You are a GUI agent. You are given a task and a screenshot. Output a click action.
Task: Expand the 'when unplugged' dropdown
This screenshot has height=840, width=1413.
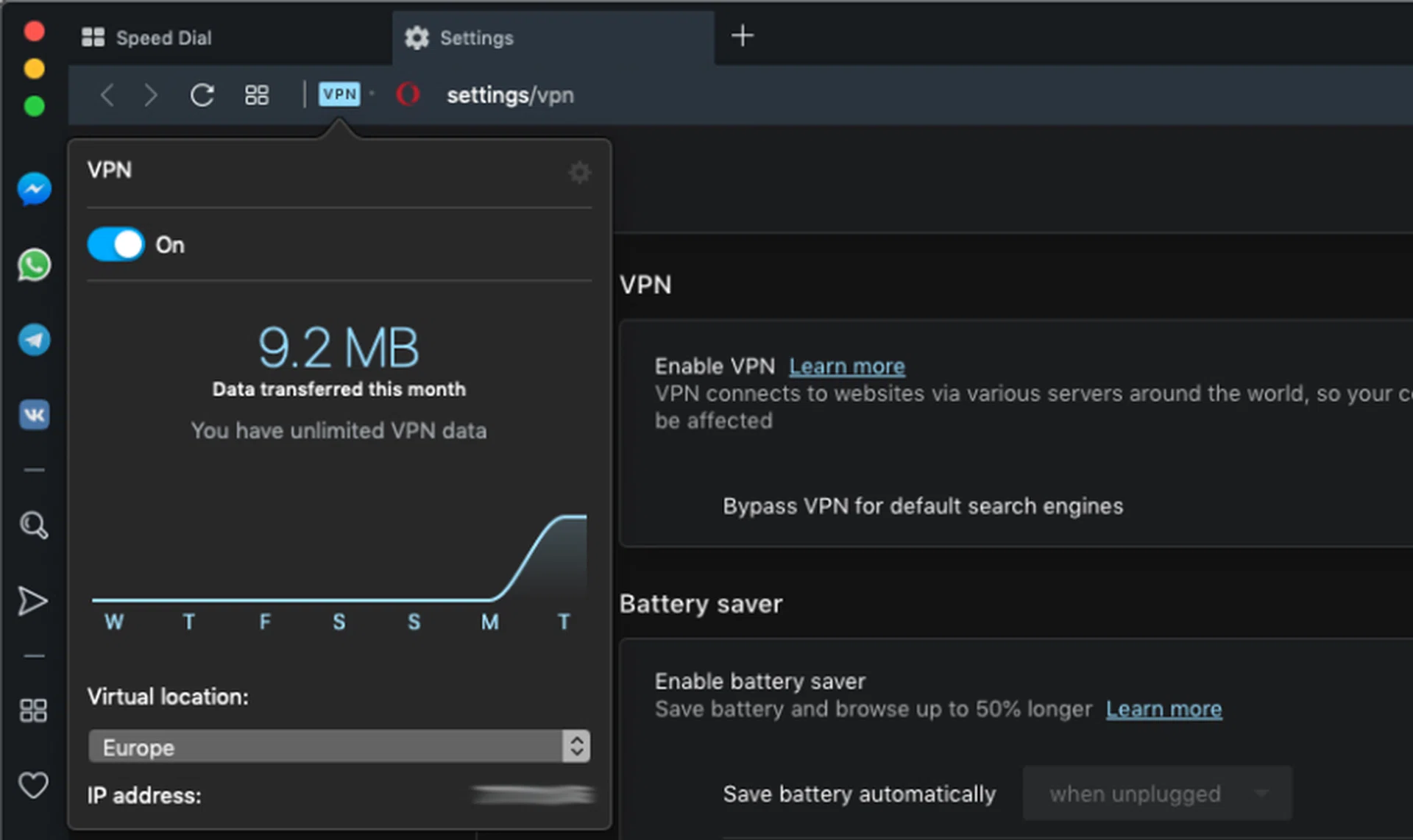click(1156, 794)
